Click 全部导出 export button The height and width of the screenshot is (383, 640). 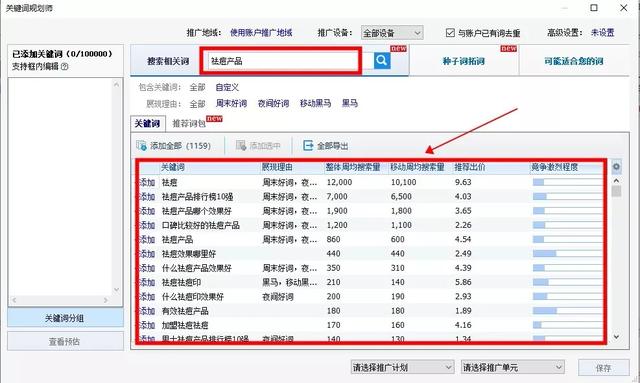click(x=326, y=146)
